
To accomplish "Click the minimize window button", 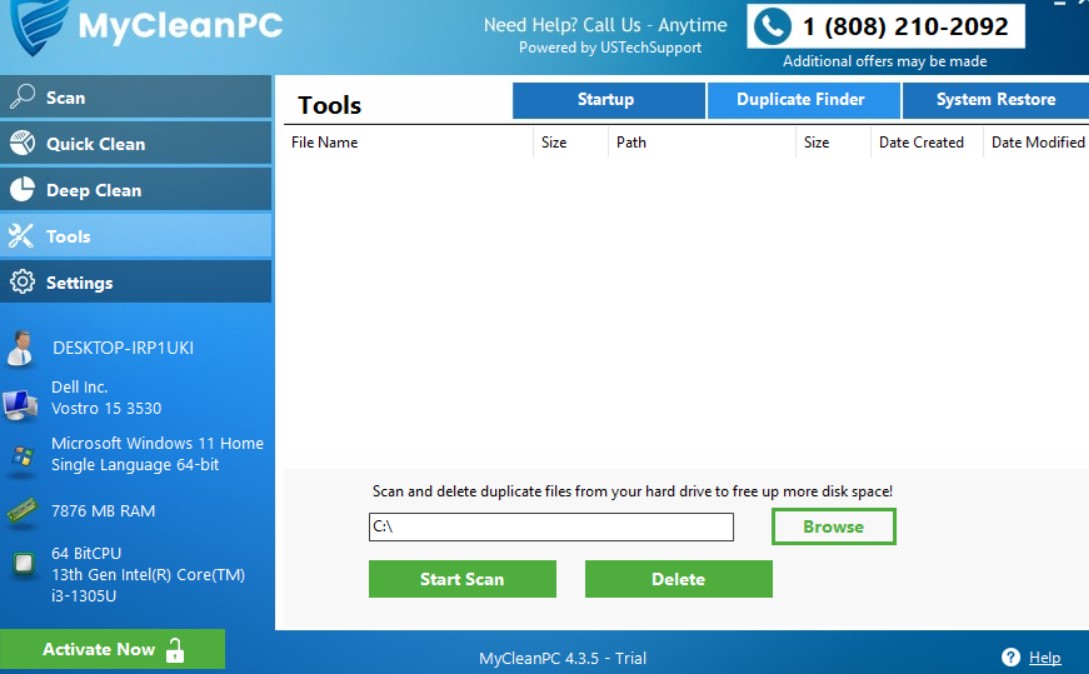I will (x=1060, y=3).
